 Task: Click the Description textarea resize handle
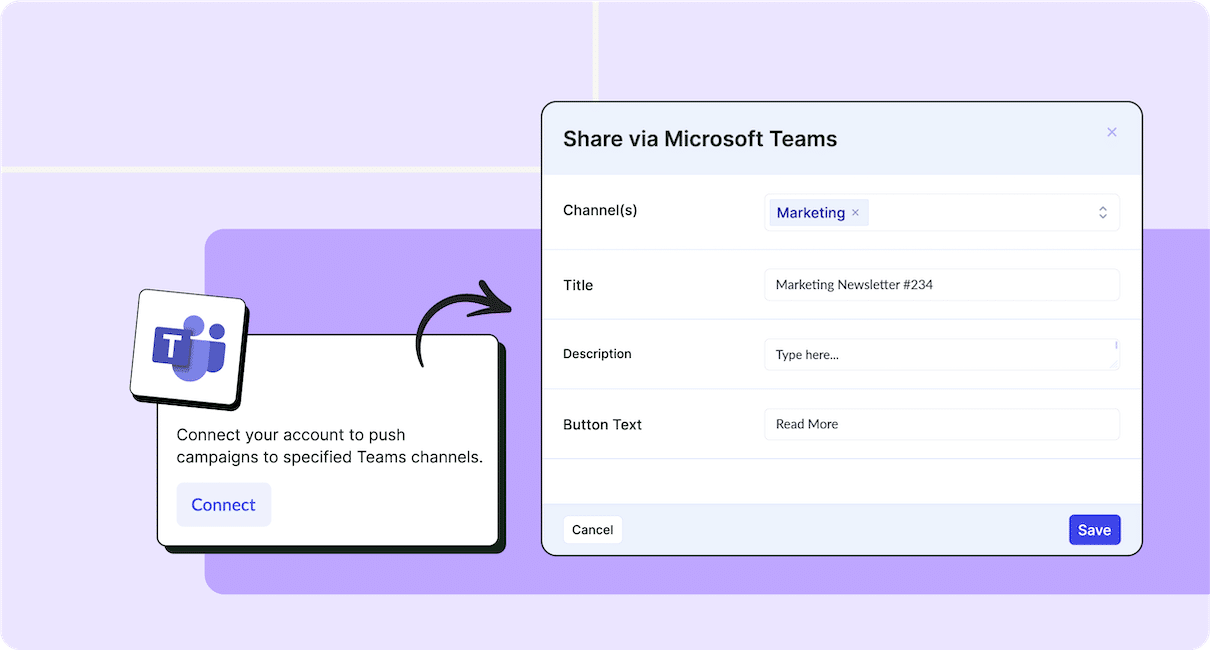tap(1114, 364)
